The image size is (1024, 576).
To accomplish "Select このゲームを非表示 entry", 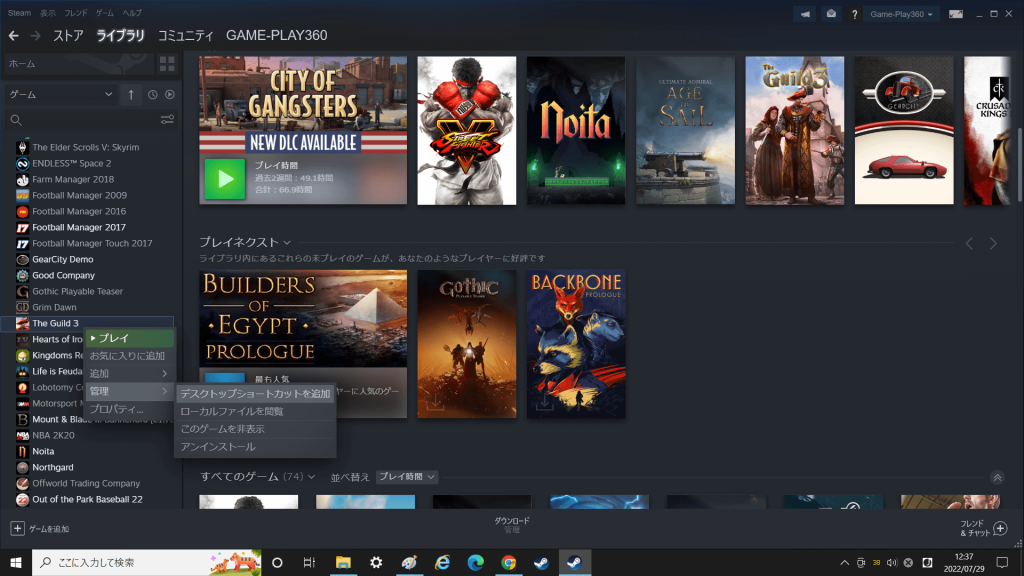I will click(255, 429).
